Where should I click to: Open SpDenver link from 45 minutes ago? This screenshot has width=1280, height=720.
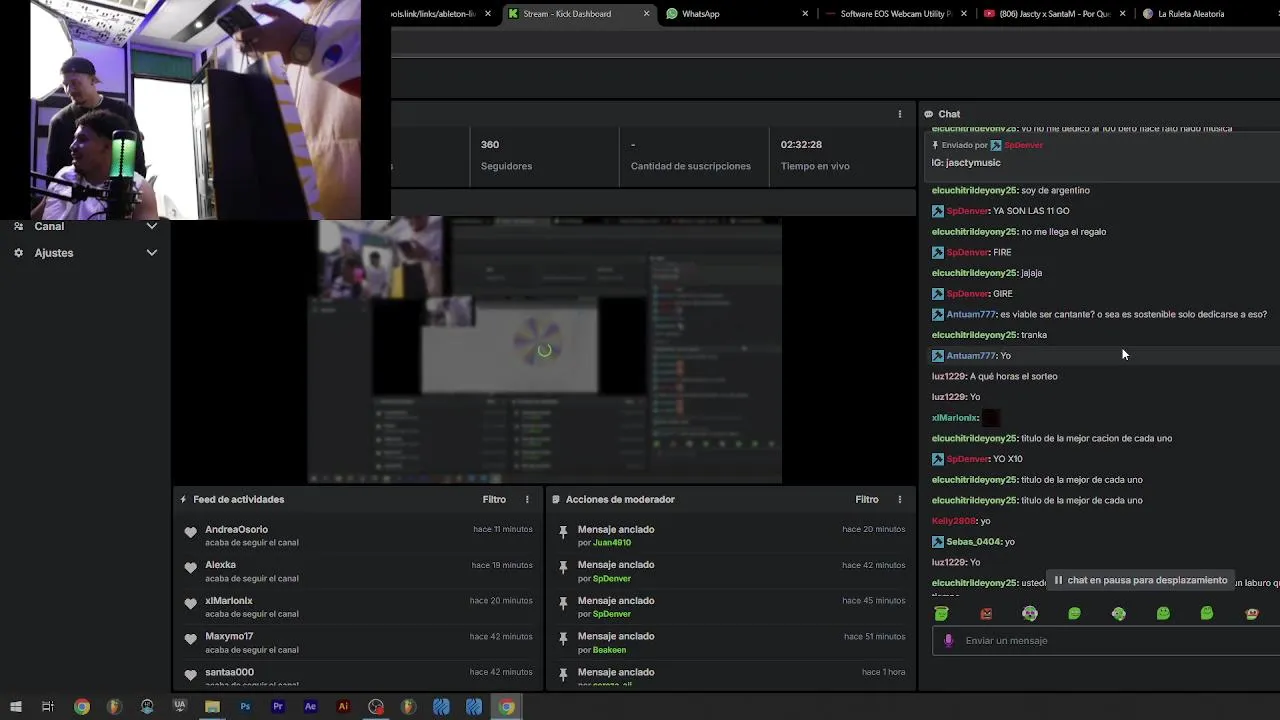[612, 614]
